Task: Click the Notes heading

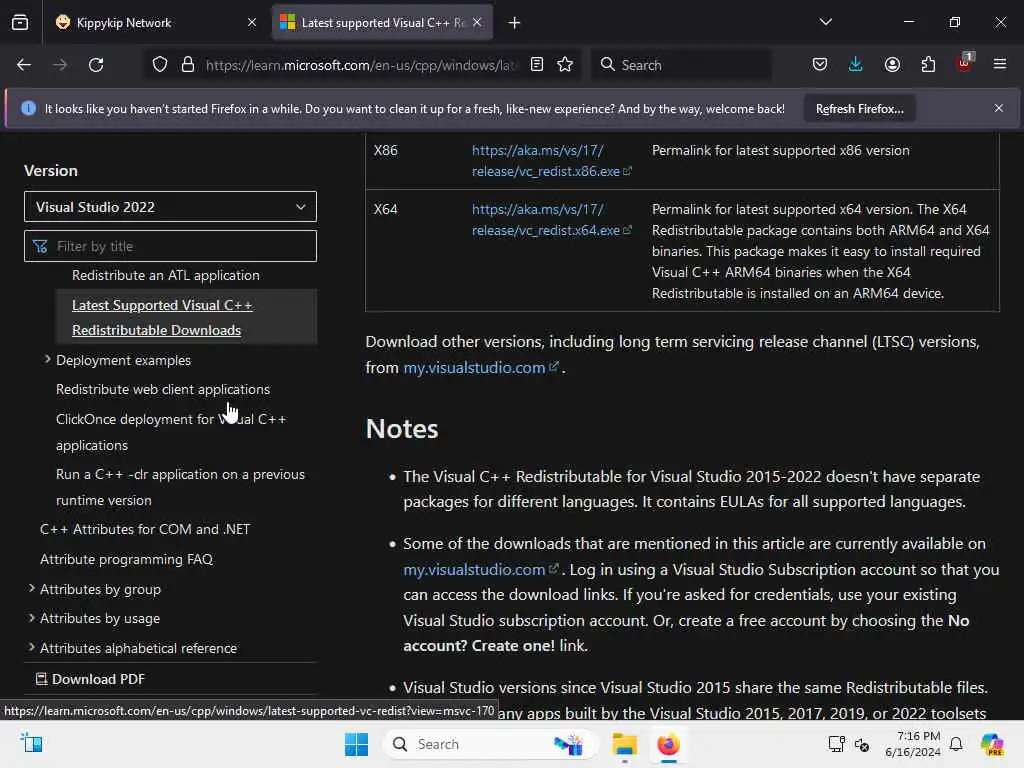Action: tap(402, 429)
